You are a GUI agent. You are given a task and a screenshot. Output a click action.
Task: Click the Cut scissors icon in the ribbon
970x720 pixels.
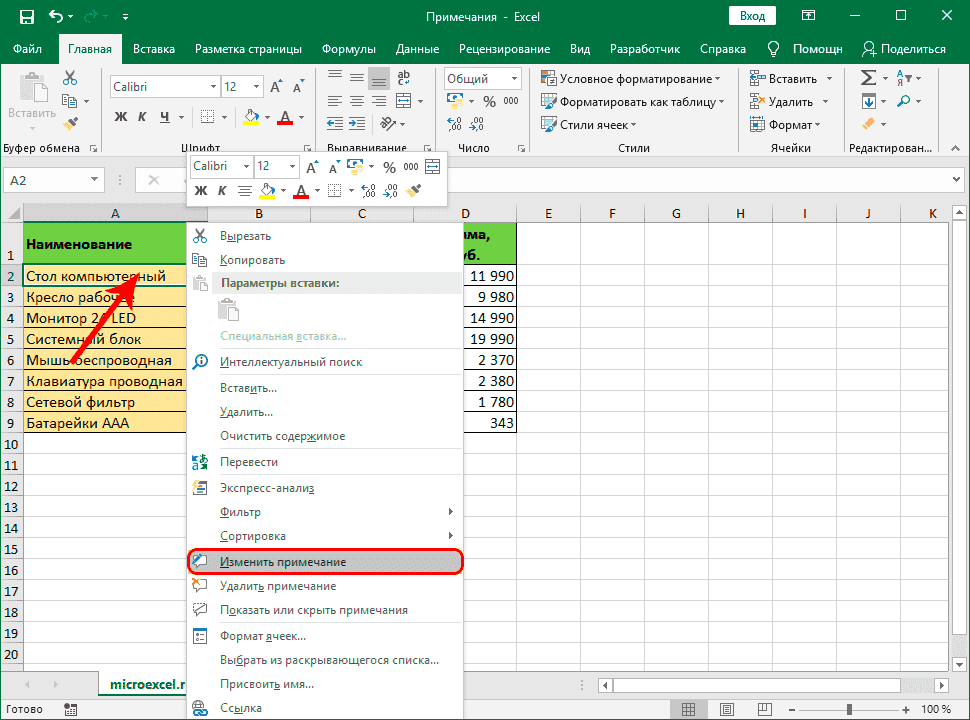tap(70, 78)
